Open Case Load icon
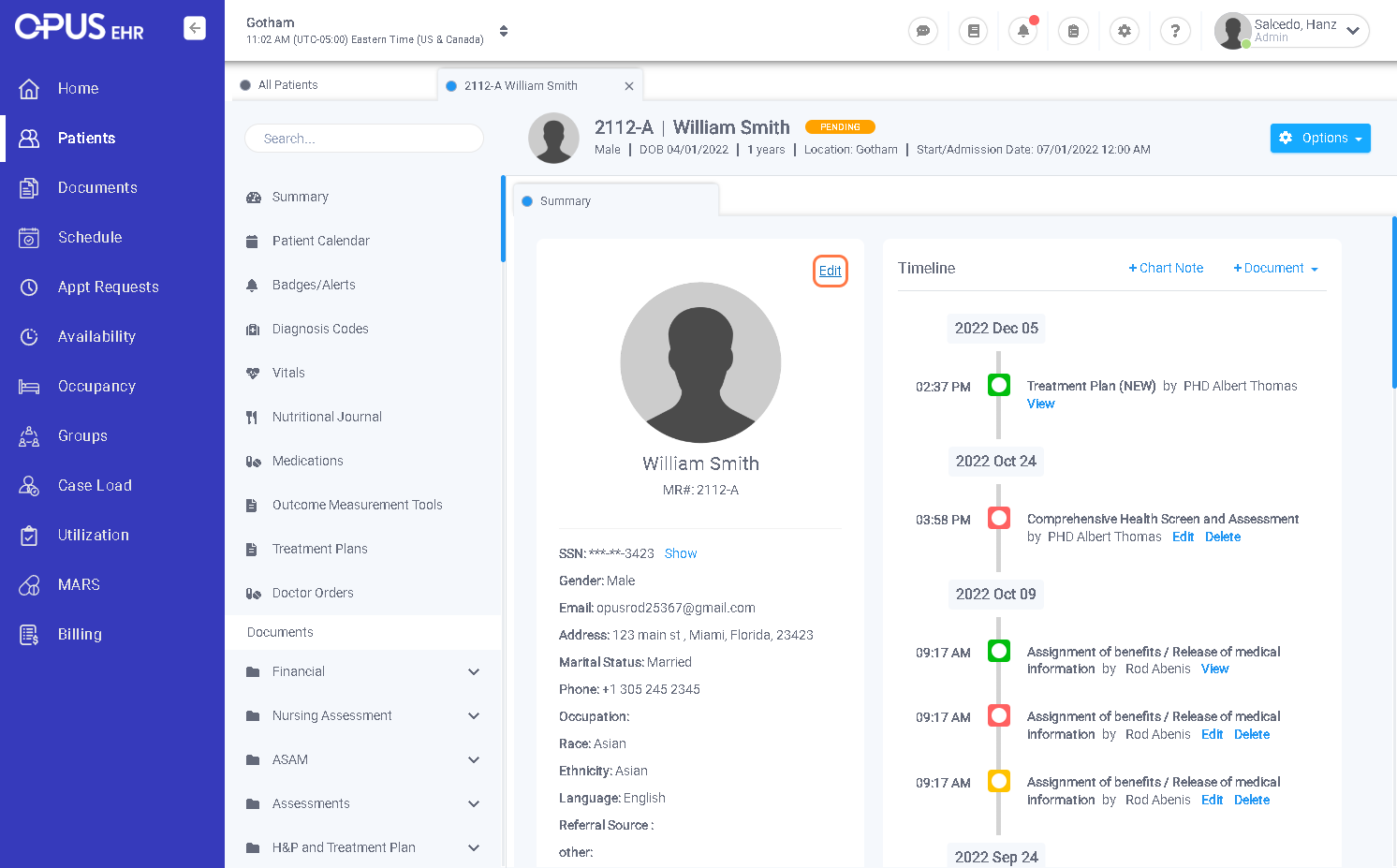Image resolution: width=1397 pixels, height=868 pixels. [29, 485]
